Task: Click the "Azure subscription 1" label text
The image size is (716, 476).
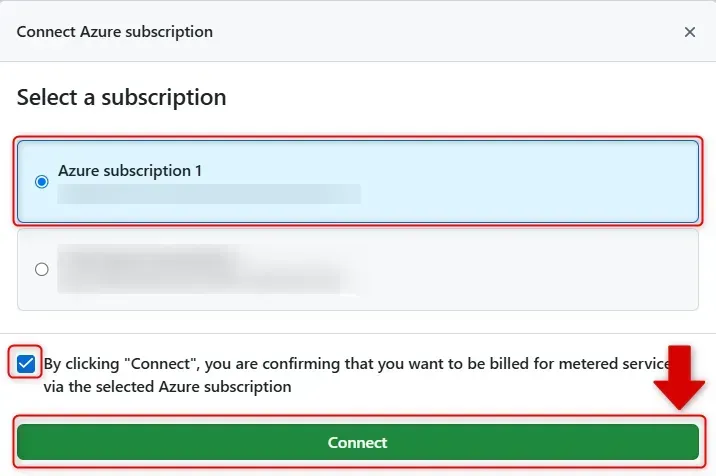Action: point(130,171)
